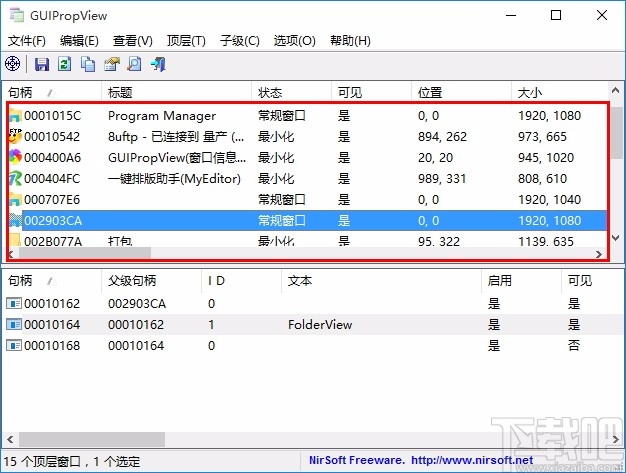Click the Exit door toolbar icon

158,64
